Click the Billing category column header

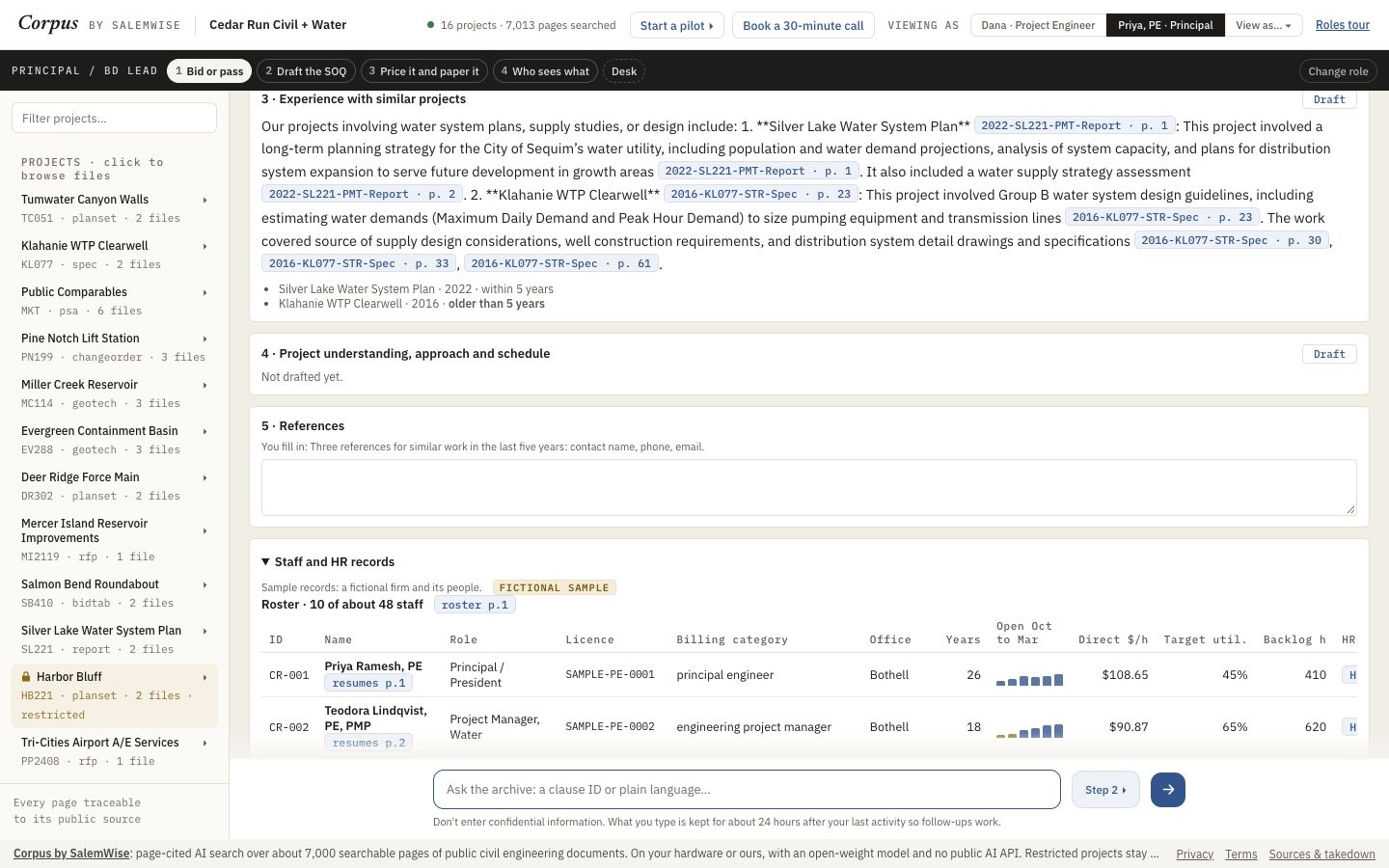pos(732,639)
